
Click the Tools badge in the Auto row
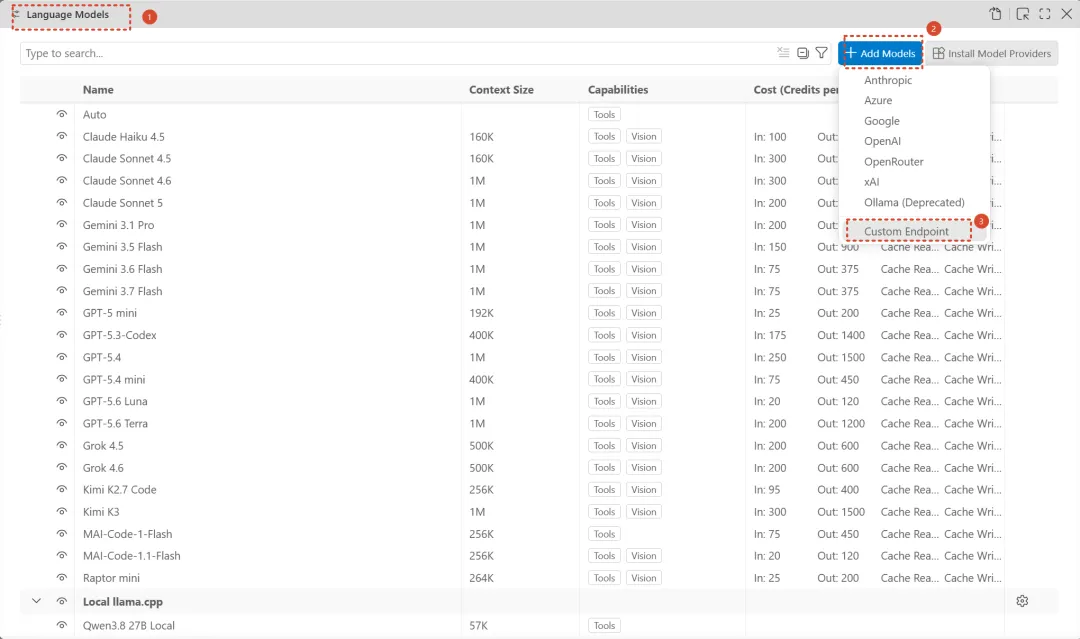pos(604,114)
